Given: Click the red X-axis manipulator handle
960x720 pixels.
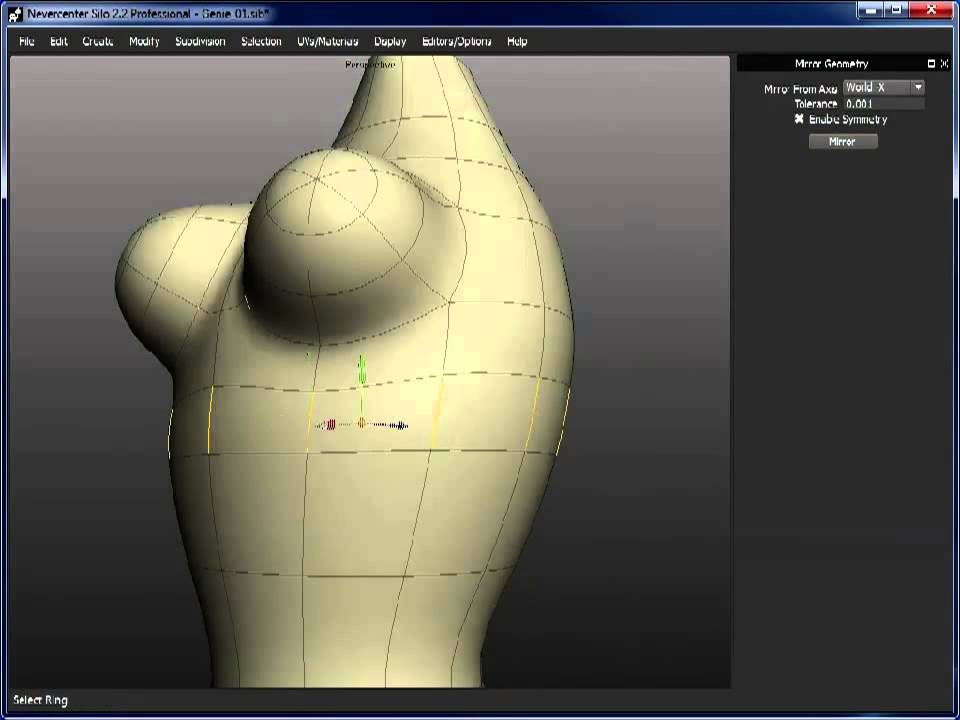Looking at the screenshot, I should tap(329, 424).
